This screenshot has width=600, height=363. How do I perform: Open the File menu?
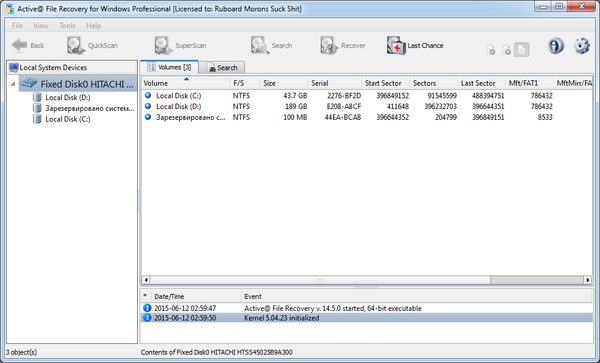(17, 26)
